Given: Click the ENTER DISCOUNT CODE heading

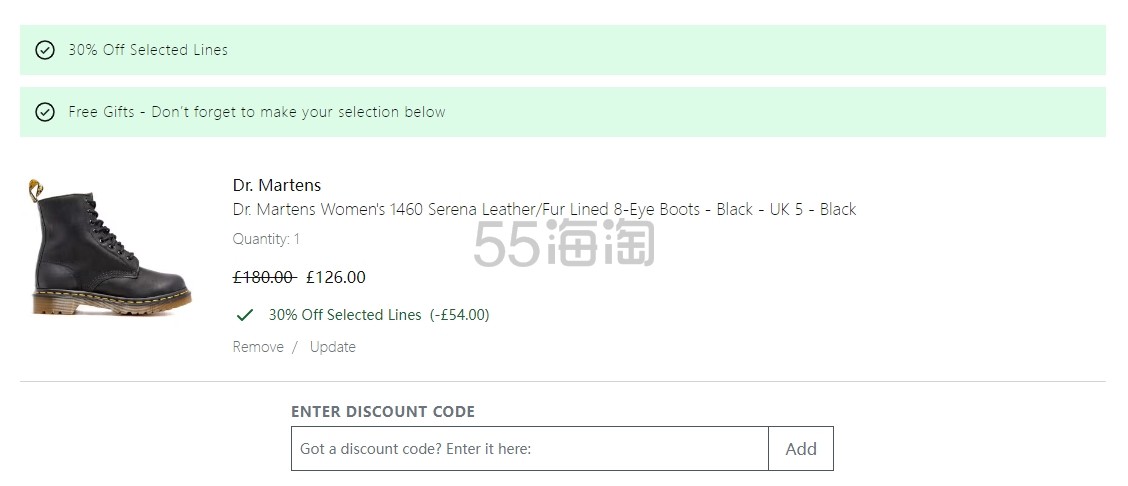Looking at the screenshot, I should [x=383, y=411].
